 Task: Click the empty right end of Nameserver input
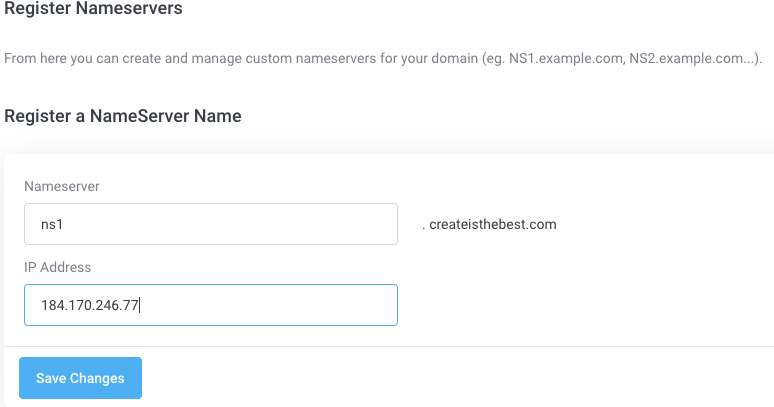pyautogui.click(x=350, y=225)
